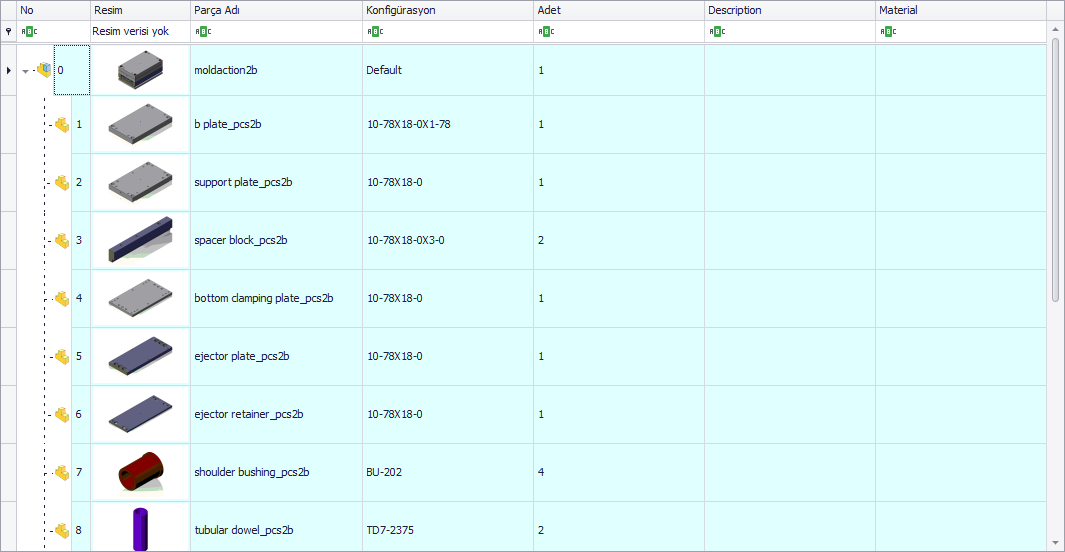Click the shoulder bushing thumbnail image
This screenshot has height=552, width=1065.
[x=141, y=472]
